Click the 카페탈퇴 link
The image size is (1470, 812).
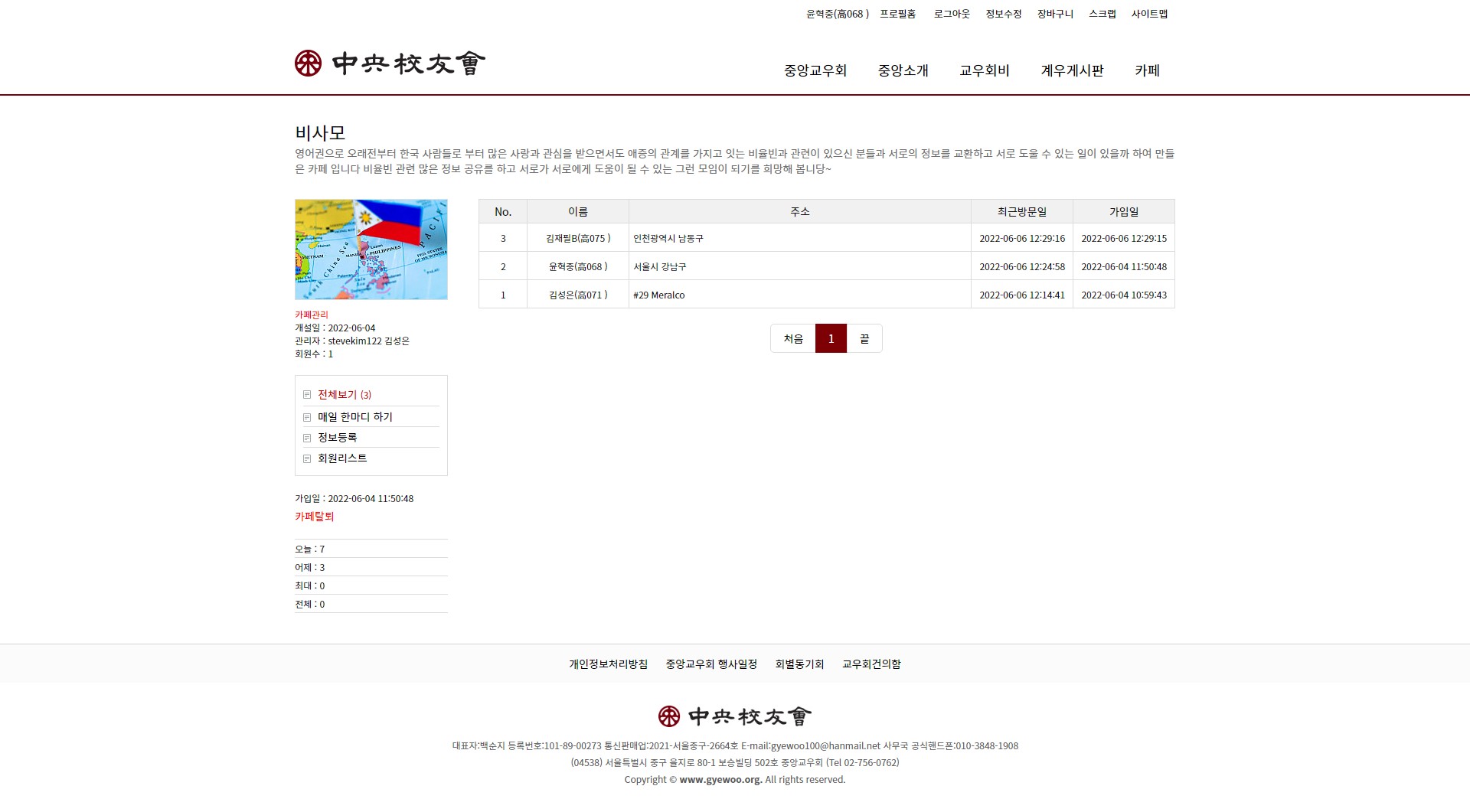point(315,517)
